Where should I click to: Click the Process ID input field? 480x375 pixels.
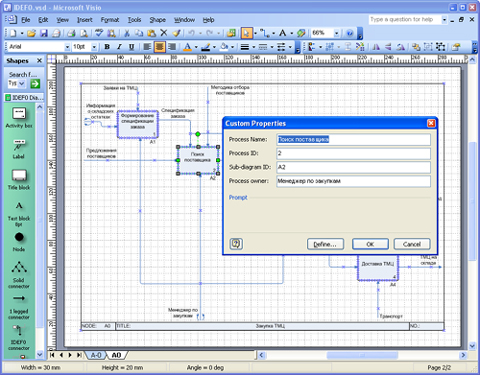coord(353,153)
